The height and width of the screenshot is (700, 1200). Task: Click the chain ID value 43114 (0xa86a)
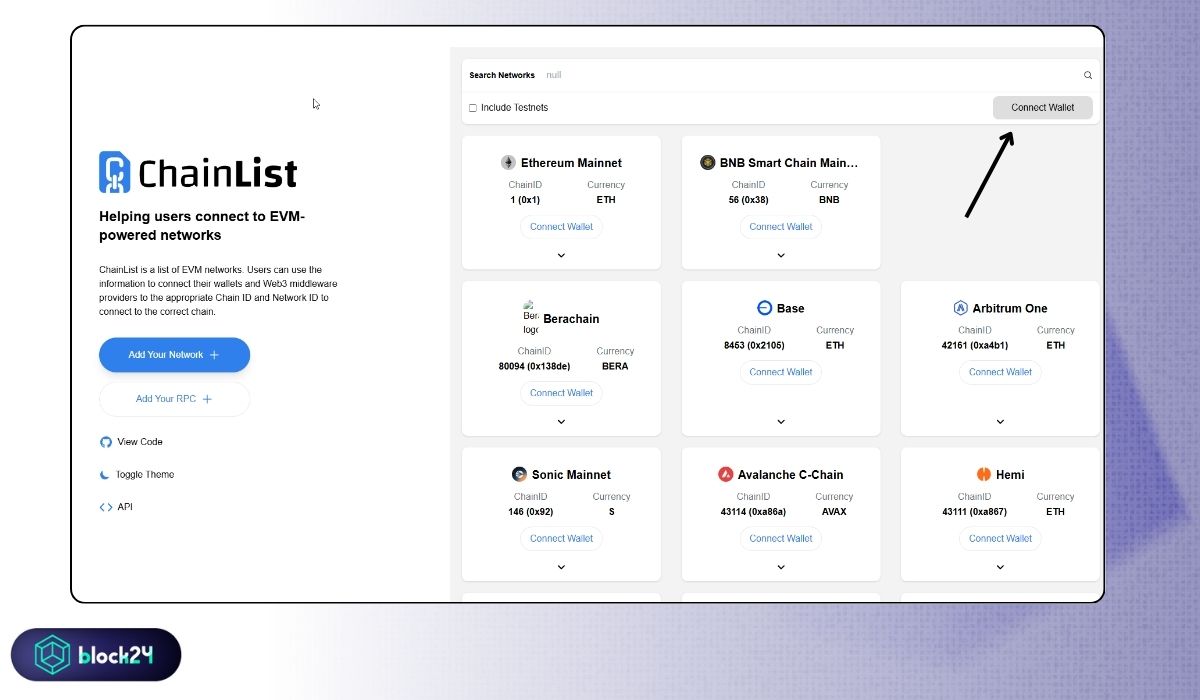pyautogui.click(x=753, y=512)
